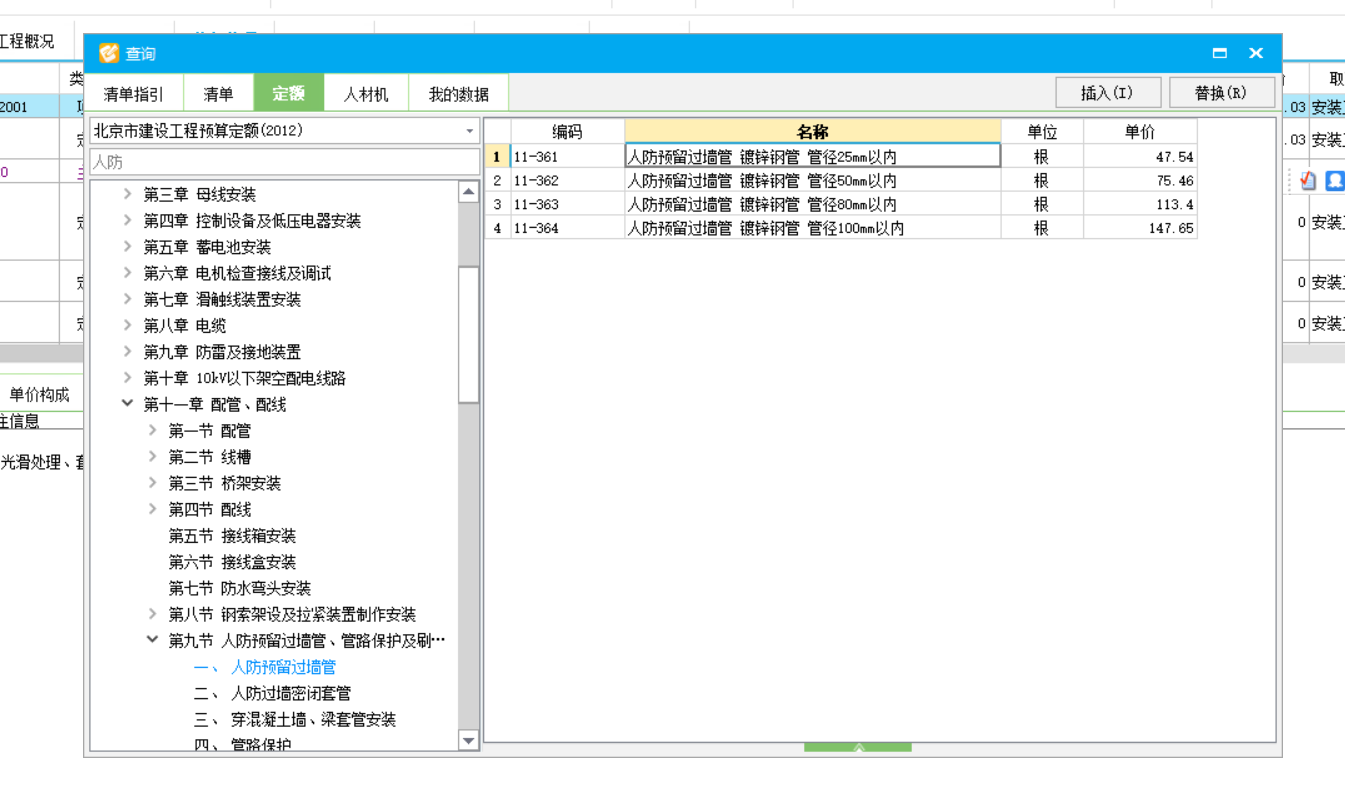Click the blue chat icon at right edge
The image size is (1345, 794).
(1335, 181)
